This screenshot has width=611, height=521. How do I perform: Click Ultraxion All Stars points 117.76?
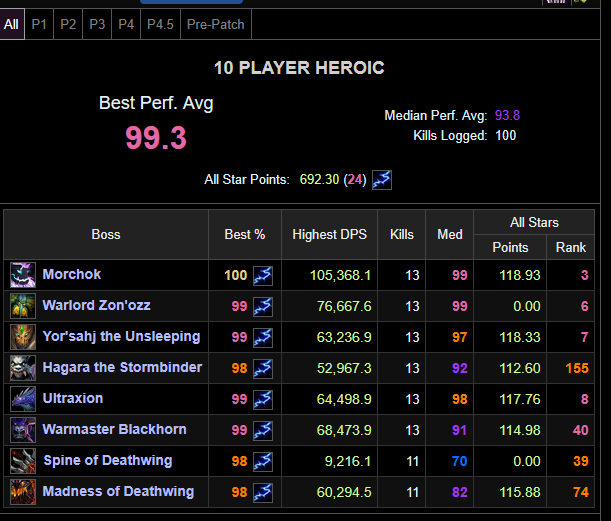click(520, 399)
